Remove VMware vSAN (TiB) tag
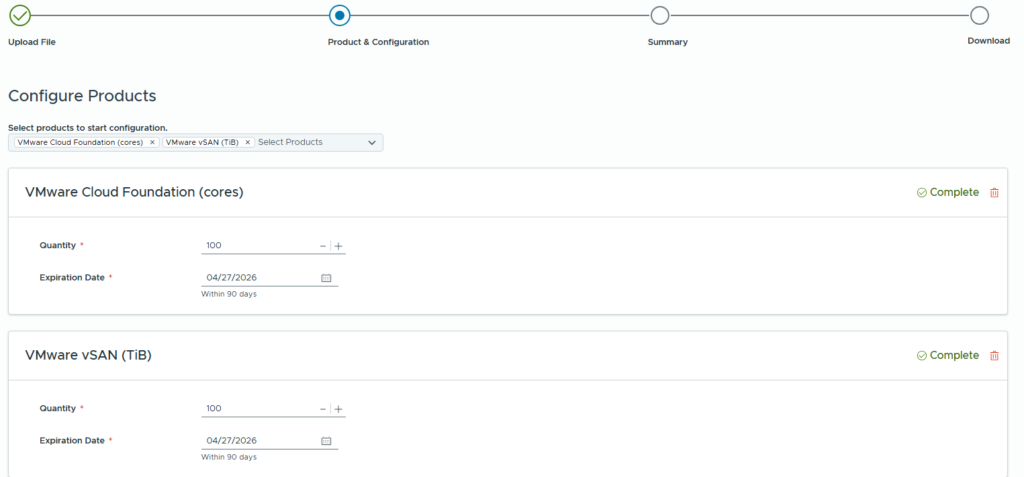This screenshot has width=1024, height=477. tap(248, 143)
